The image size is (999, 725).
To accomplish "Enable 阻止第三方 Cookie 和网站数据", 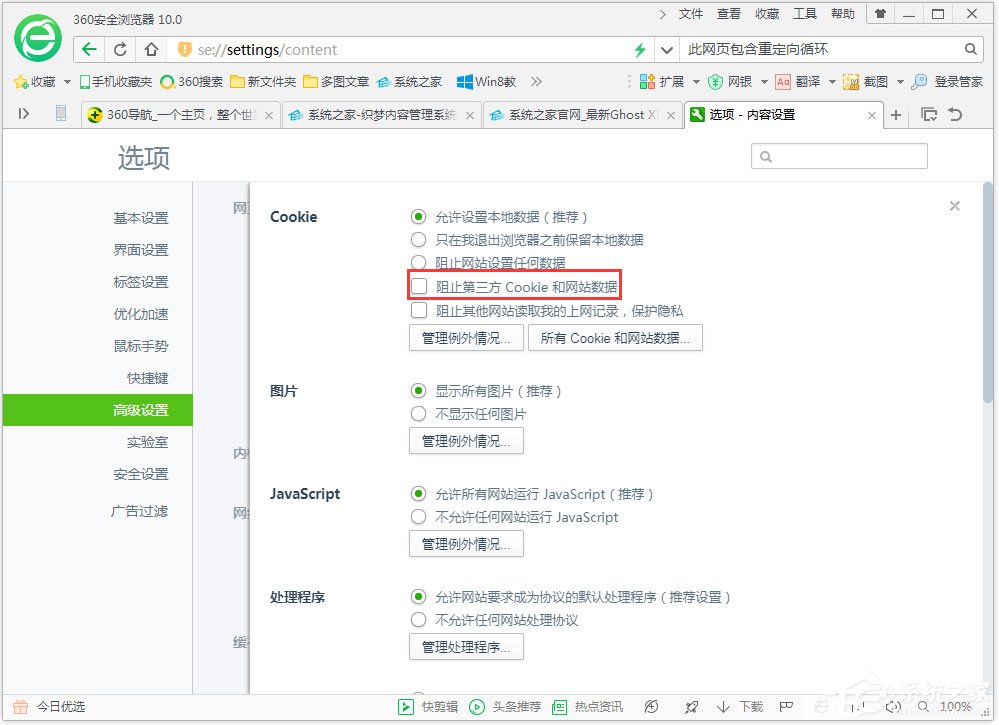I will pos(419,285).
